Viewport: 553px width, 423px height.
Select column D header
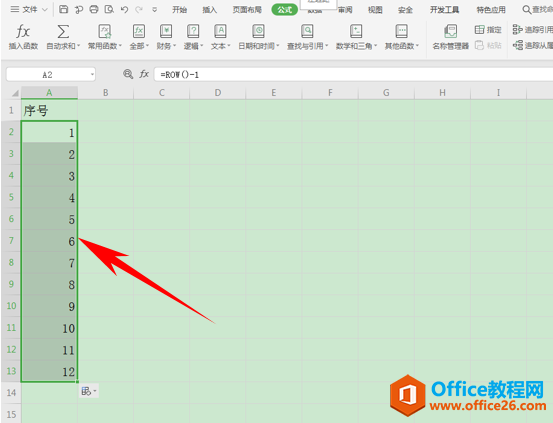click(218, 93)
